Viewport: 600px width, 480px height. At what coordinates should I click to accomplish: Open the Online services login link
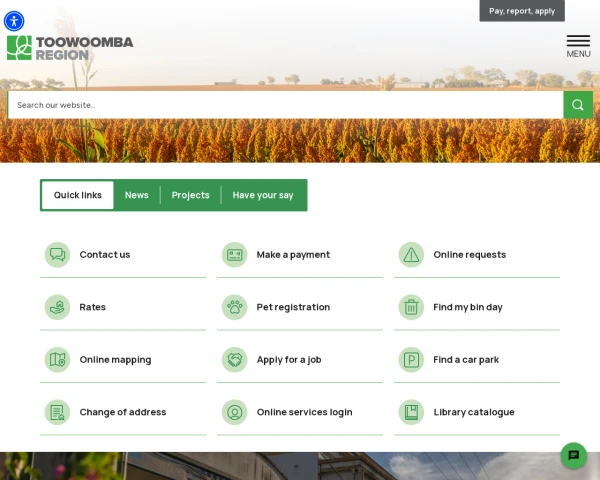[x=304, y=412]
